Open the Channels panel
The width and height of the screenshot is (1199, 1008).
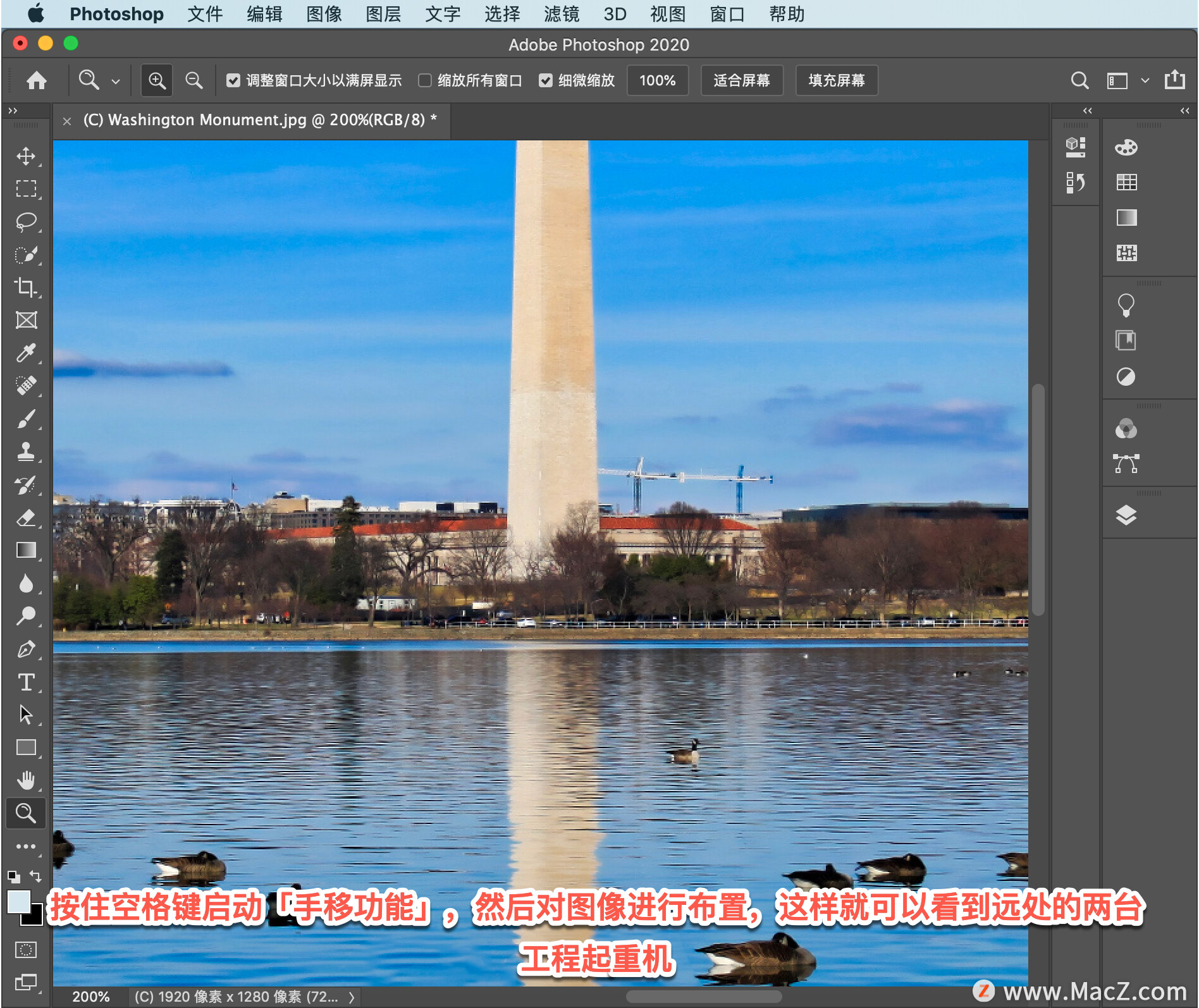(x=1126, y=429)
